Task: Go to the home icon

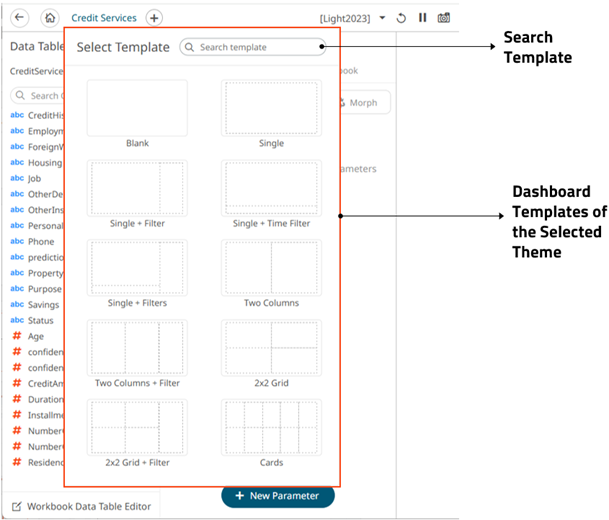Action: [x=49, y=17]
